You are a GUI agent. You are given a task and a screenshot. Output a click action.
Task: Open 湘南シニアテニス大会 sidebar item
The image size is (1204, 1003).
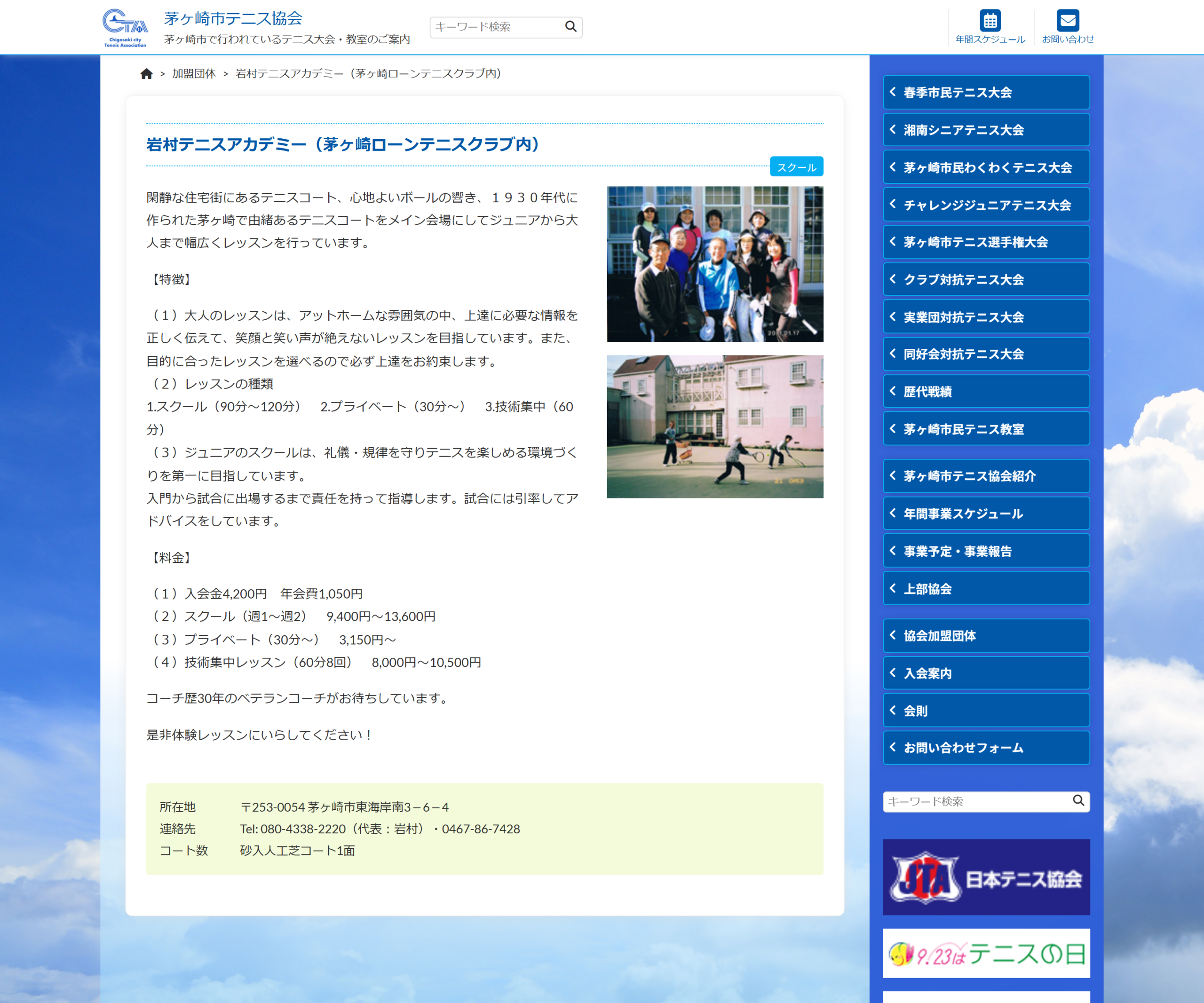pos(986,129)
